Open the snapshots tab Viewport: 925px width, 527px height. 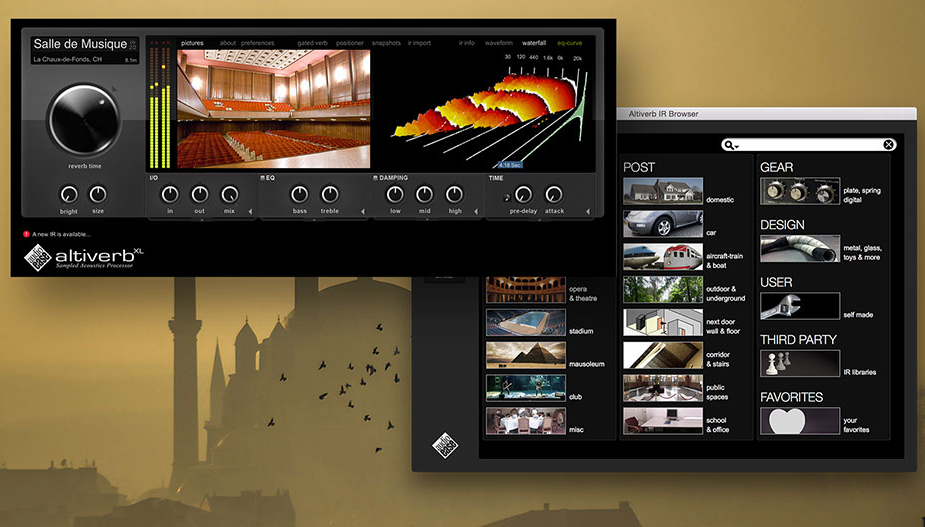(386, 43)
